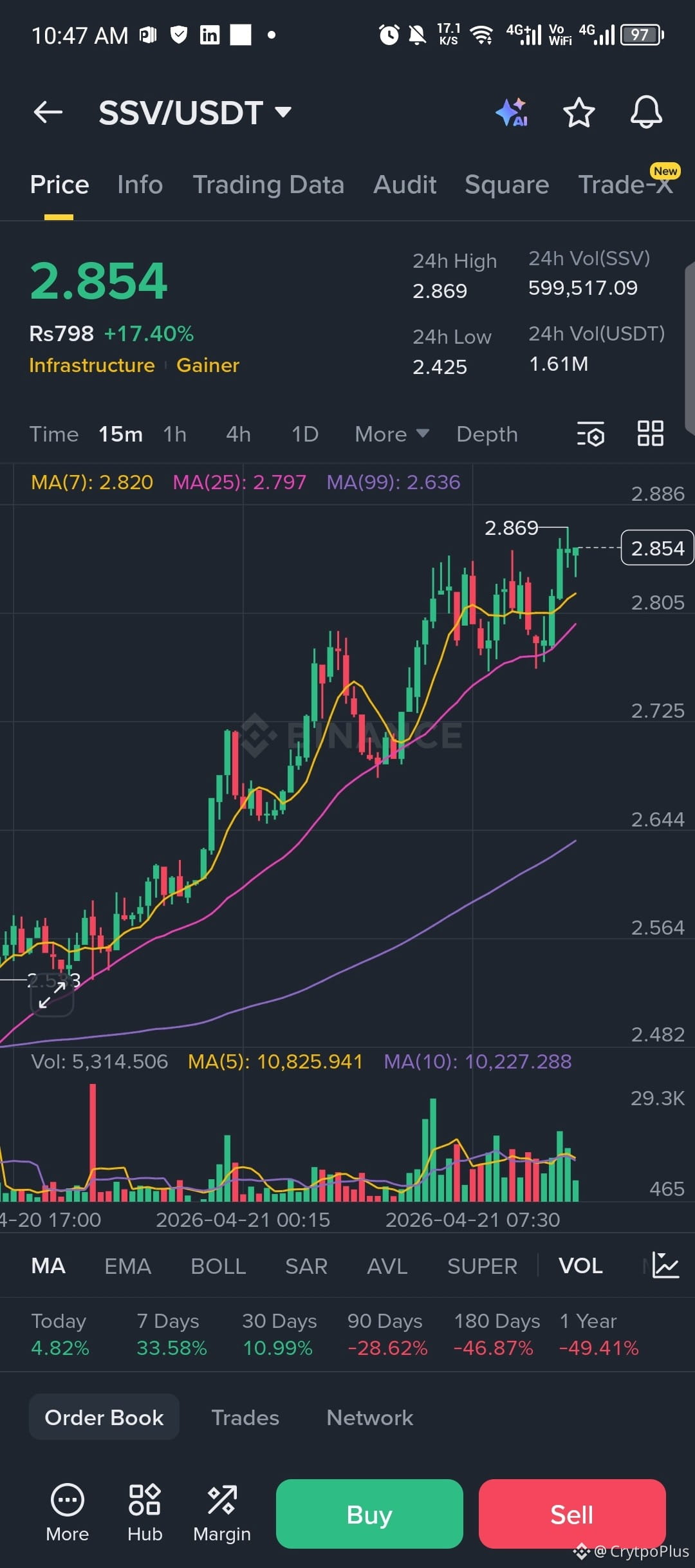This screenshot has width=695, height=1568.
Task: Go back using the left arrow
Action: tap(48, 112)
